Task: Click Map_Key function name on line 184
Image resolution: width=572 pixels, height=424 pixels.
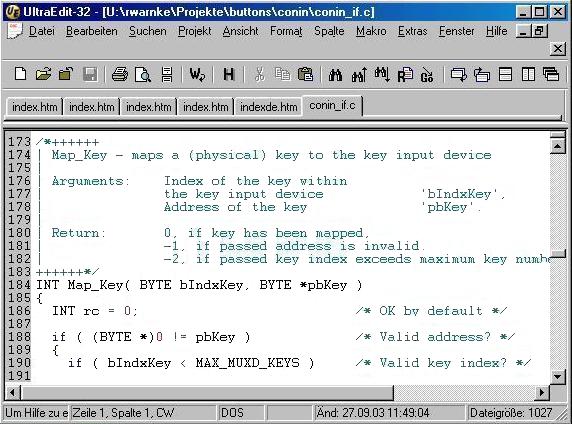Action: (96, 285)
